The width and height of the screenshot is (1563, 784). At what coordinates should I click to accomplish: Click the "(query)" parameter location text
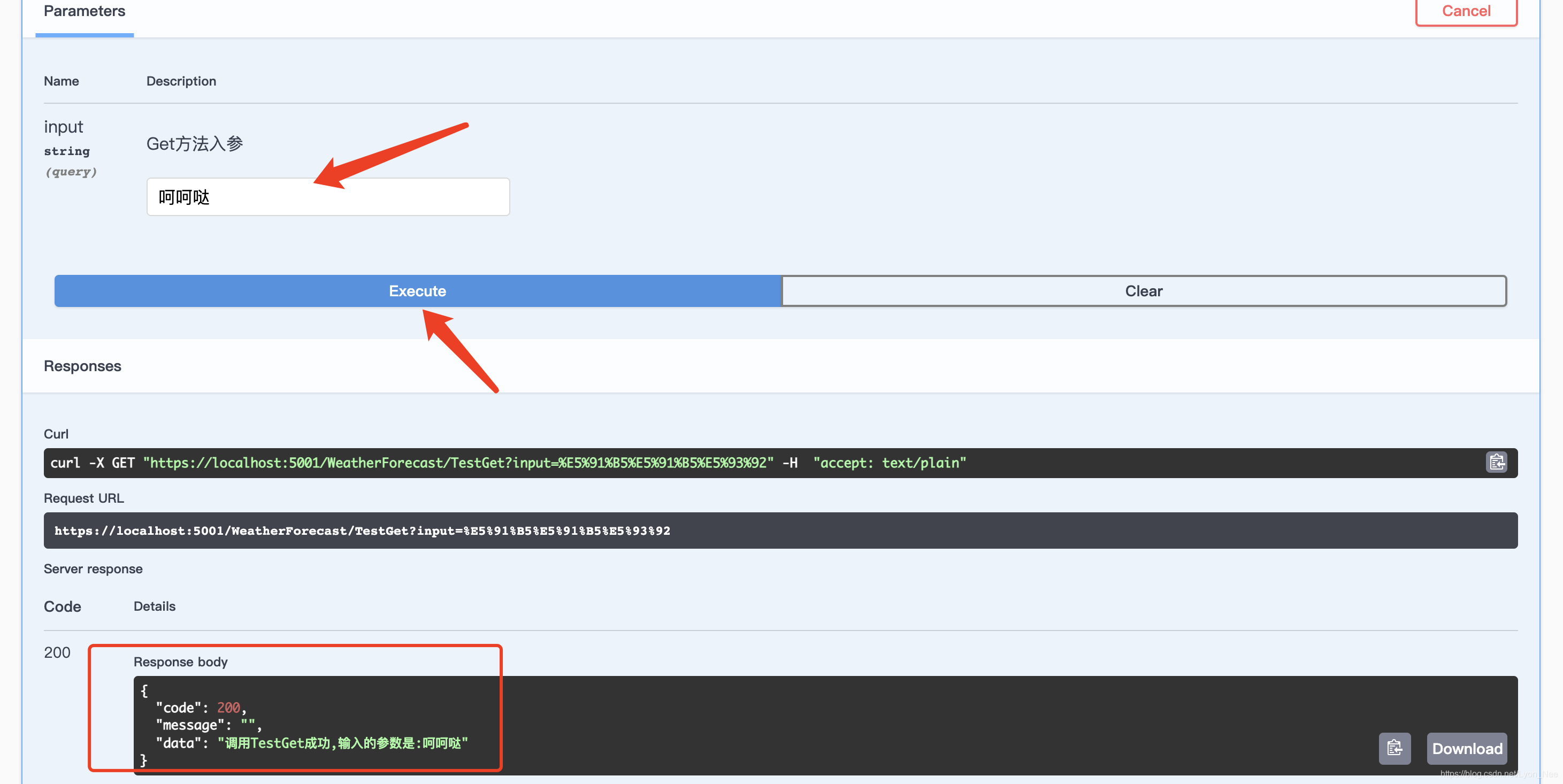[x=71, y=172]
